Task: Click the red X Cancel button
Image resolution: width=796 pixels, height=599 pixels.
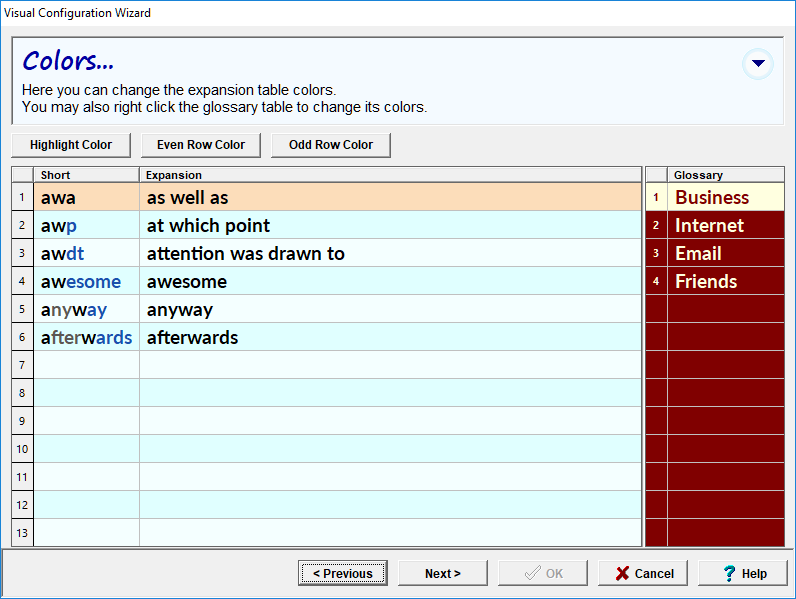Action: pos(644,573)
